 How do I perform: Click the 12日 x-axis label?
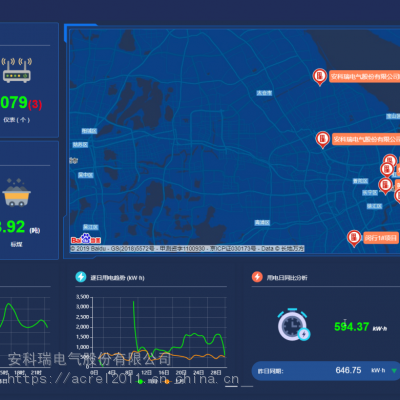tap(146, 372)
